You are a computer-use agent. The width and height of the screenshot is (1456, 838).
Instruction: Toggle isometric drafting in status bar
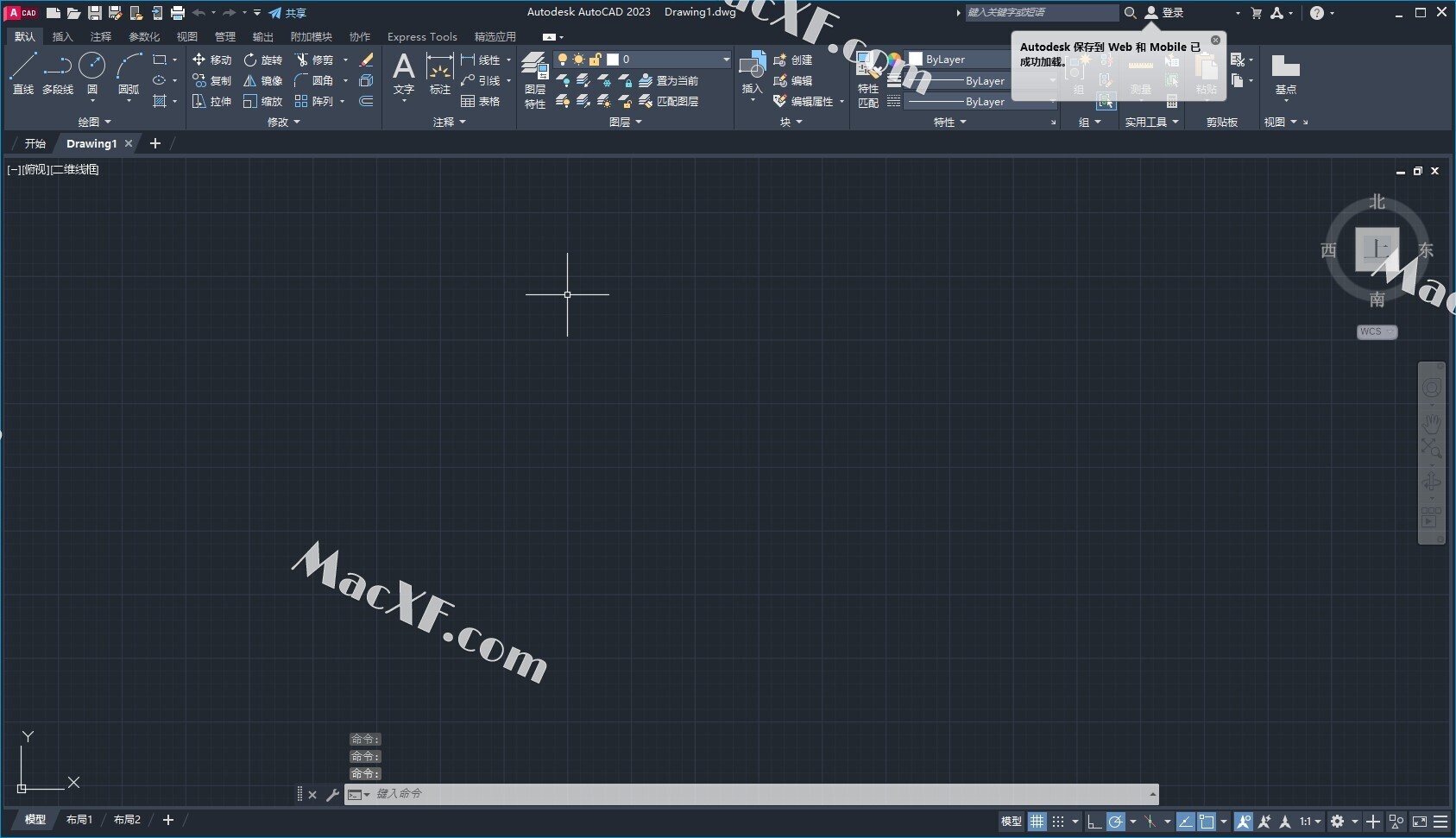[1150, 822]
